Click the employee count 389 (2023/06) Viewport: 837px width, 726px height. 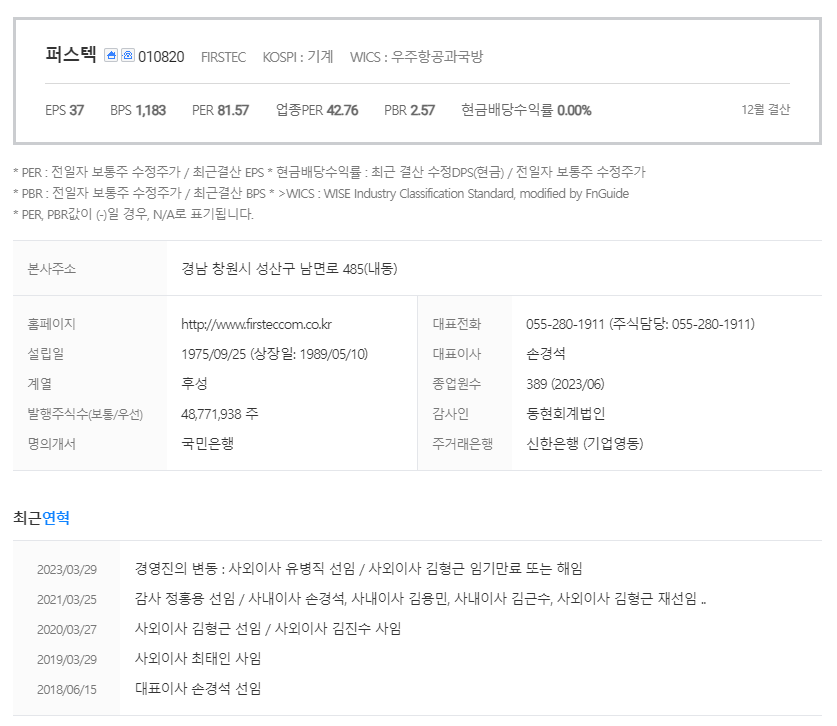tap(565, 384)
